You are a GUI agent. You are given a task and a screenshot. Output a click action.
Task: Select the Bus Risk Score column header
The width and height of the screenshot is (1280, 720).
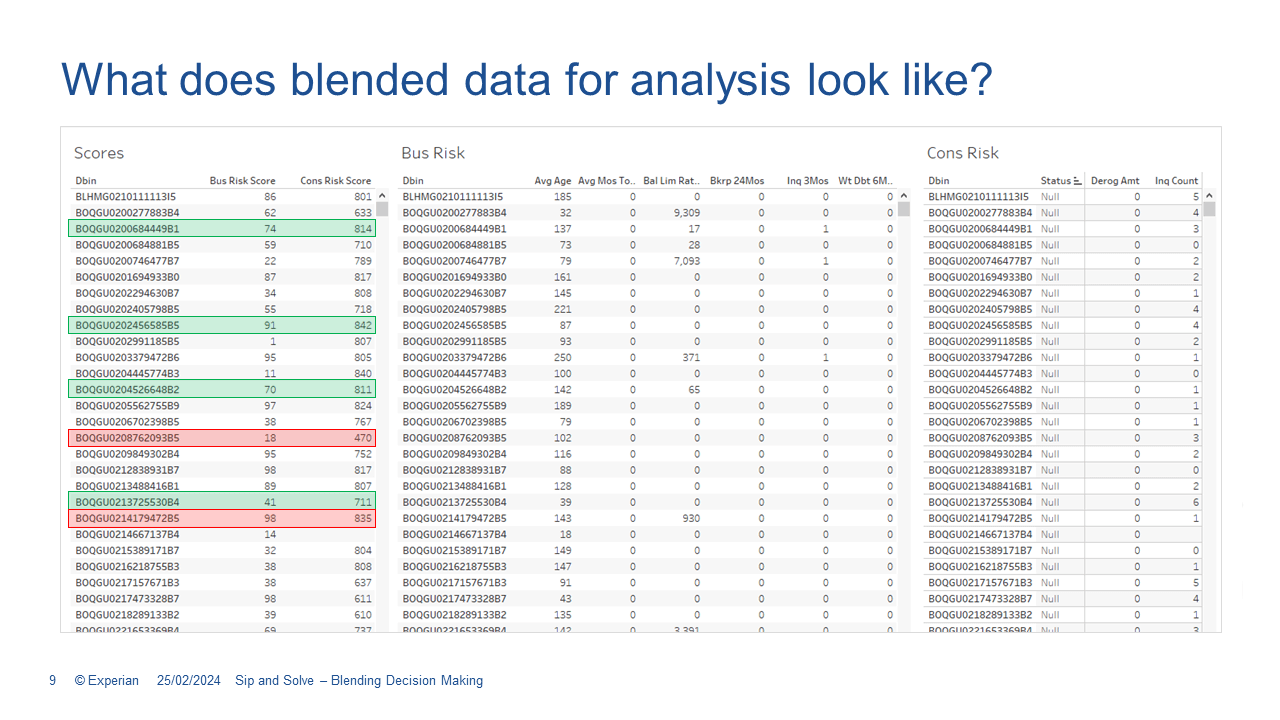click(242, 181)
